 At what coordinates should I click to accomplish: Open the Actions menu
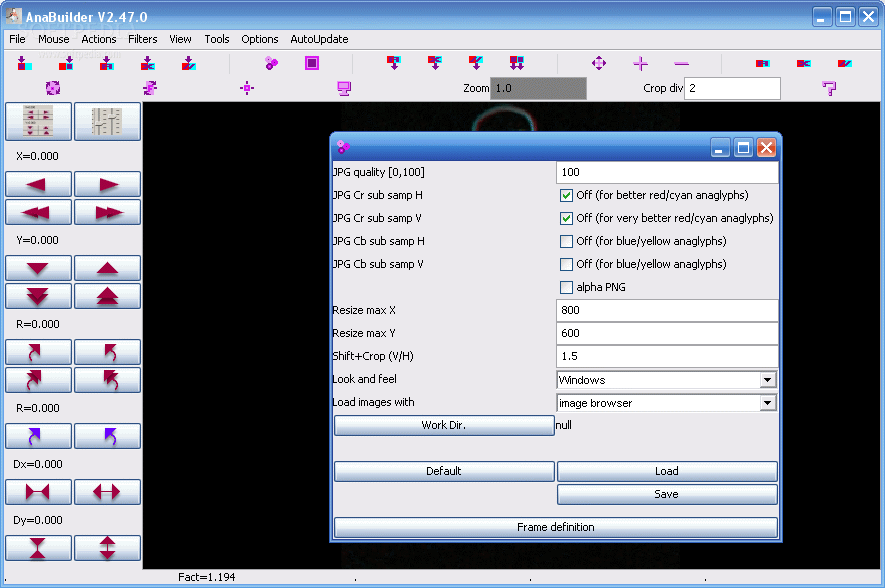coord(99,39)
